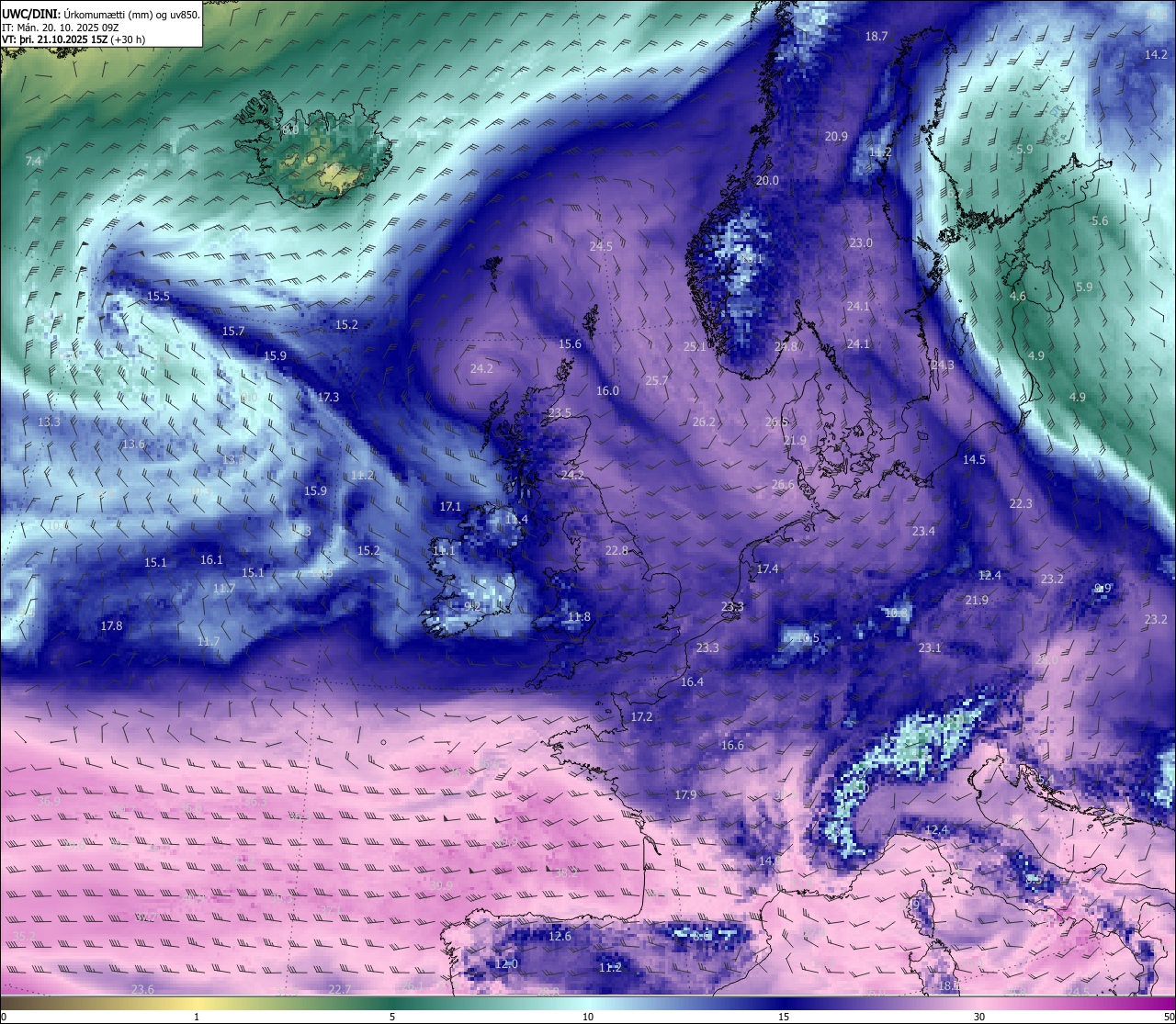Image resolution: width=1176 pixels, height=1024 pixels.
Task: Click the 14.2 value label
Action: (1156, 55)
